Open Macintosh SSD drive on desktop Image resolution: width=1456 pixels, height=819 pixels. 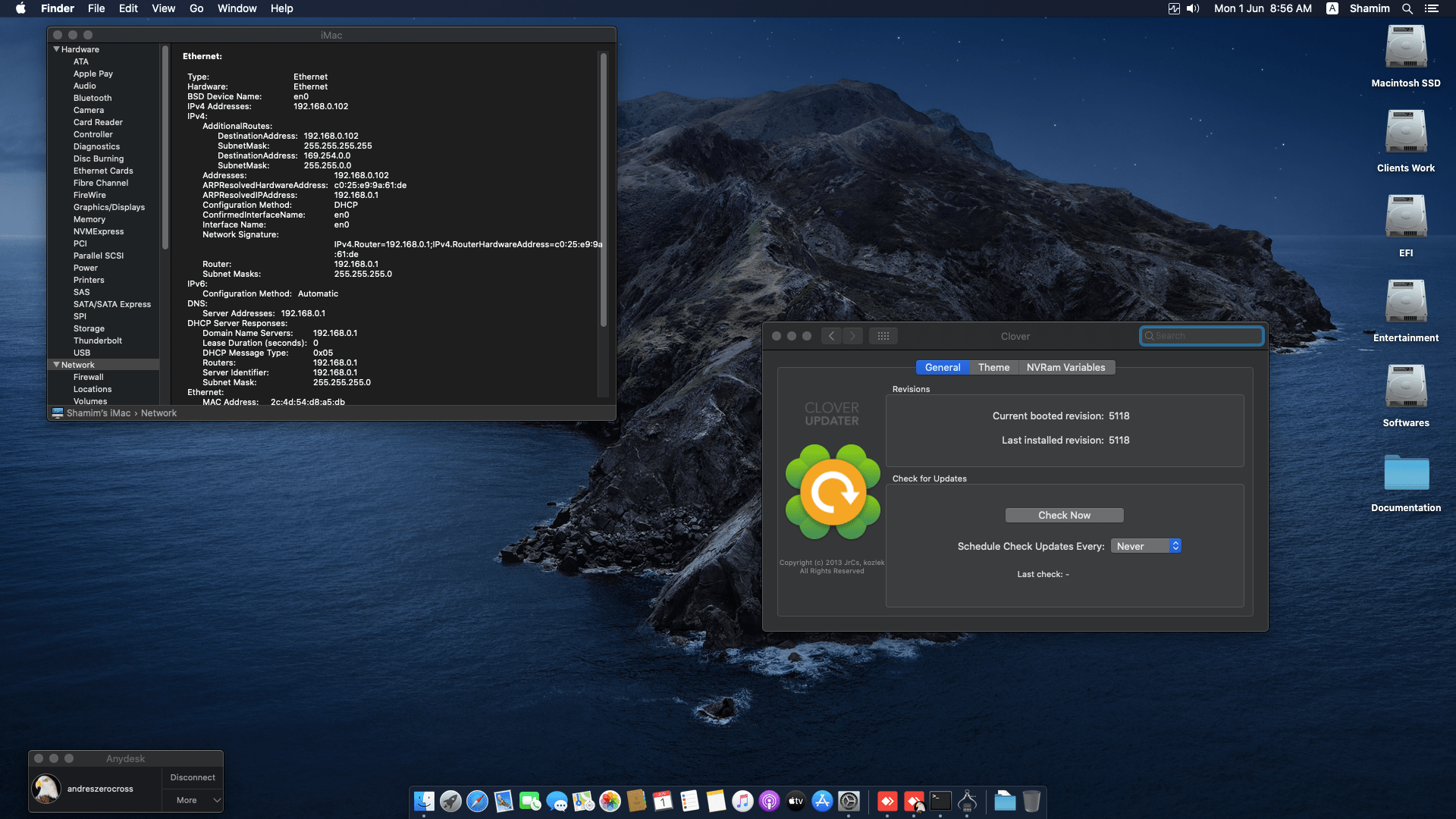1406,57
